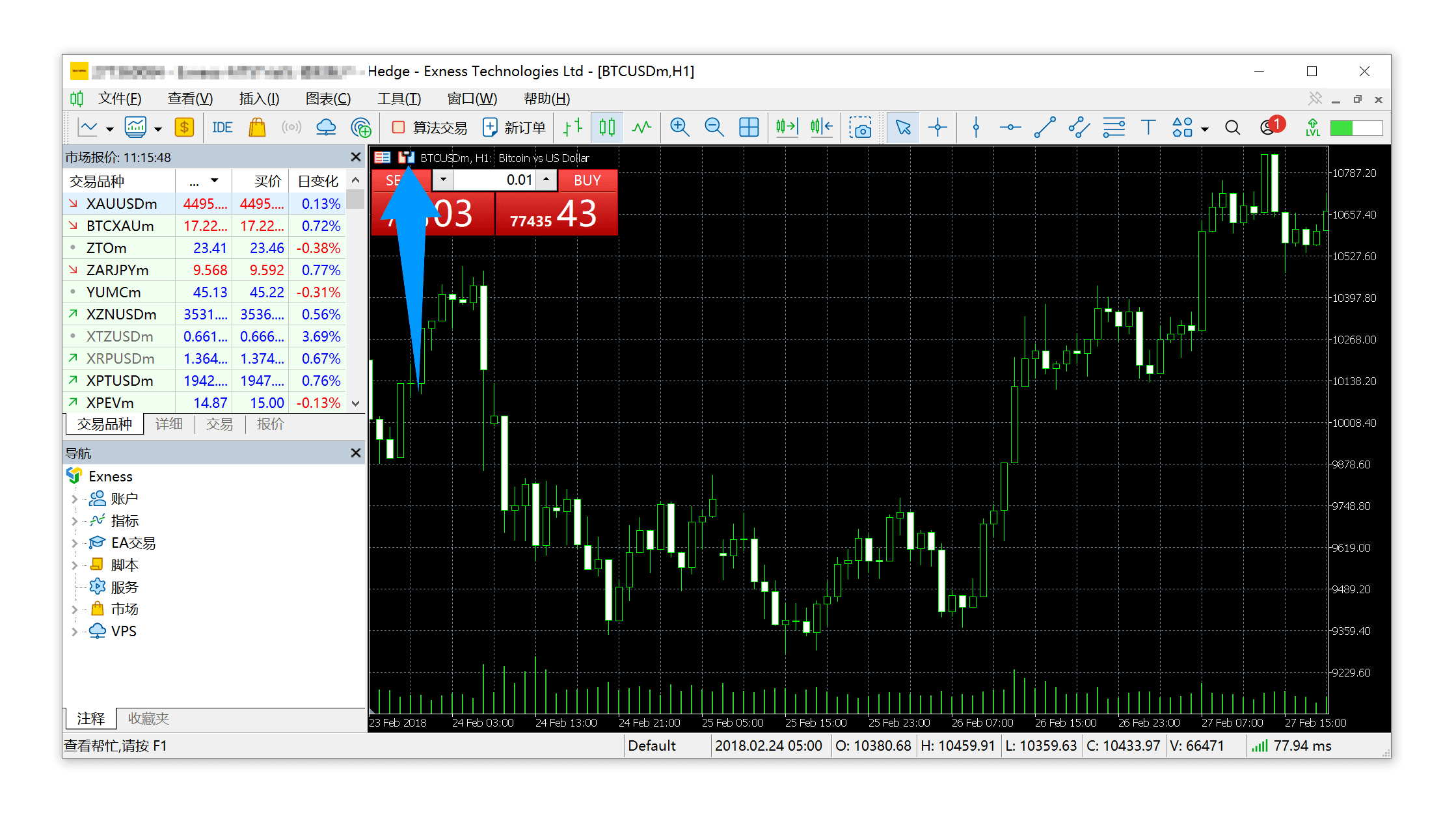Zoom in on the chart

[680, 128]
